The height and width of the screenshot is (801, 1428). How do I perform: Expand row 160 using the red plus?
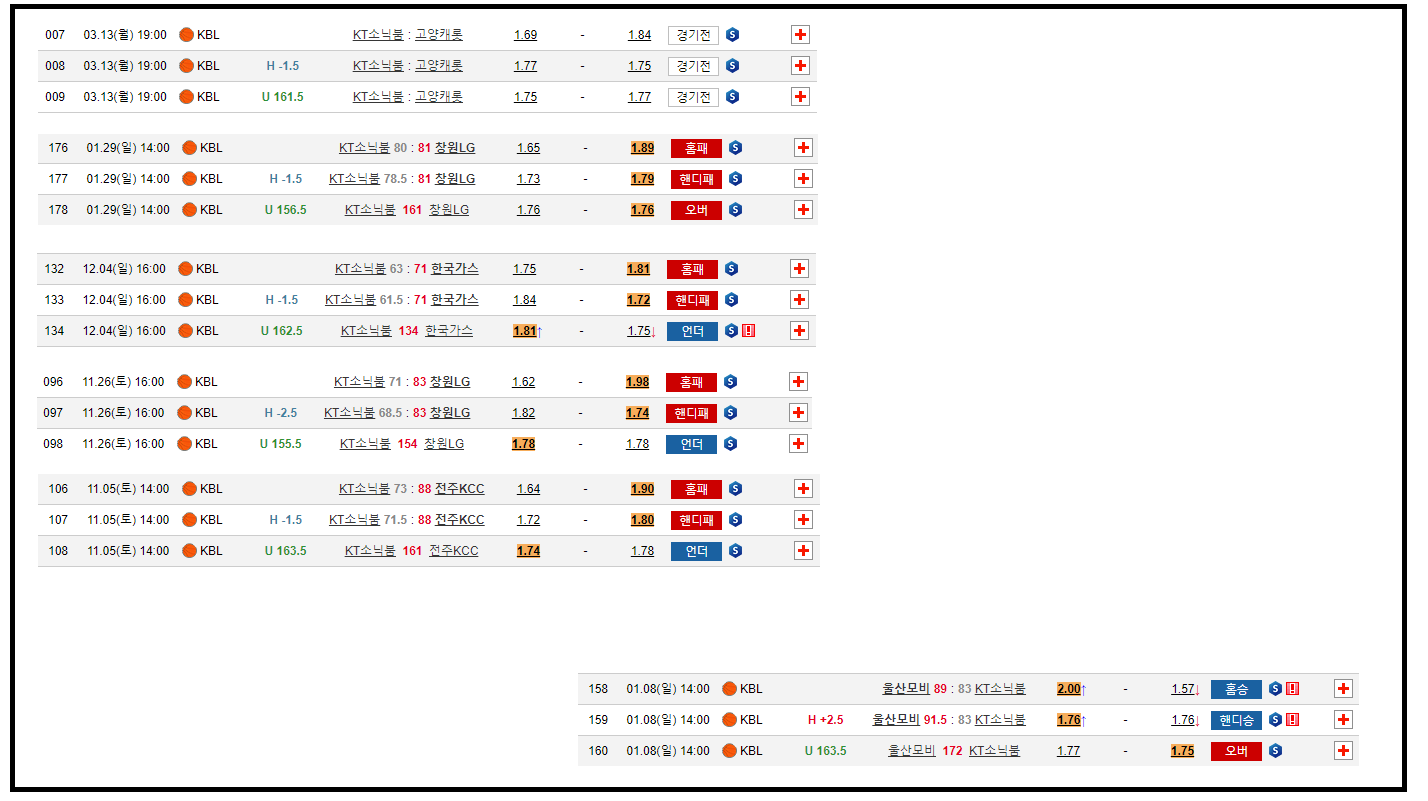click(x=1343, y=751)
